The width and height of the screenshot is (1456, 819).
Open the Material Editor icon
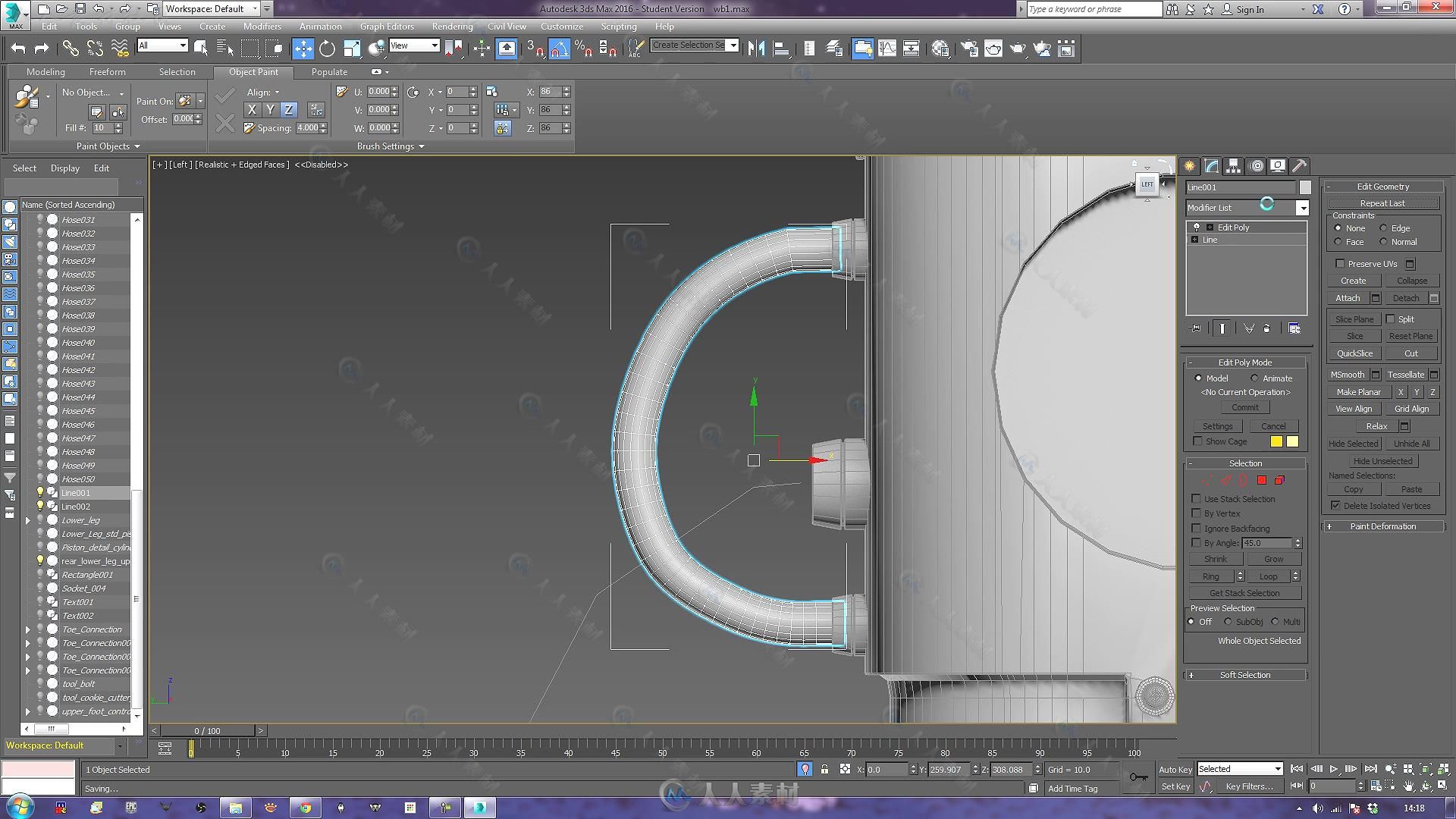[x=940, y=49]
